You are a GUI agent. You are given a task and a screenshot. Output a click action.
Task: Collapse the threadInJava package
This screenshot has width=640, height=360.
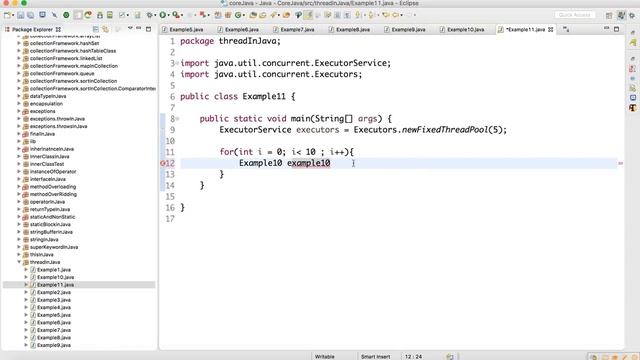pyautogui.click(x=19, y=262)
